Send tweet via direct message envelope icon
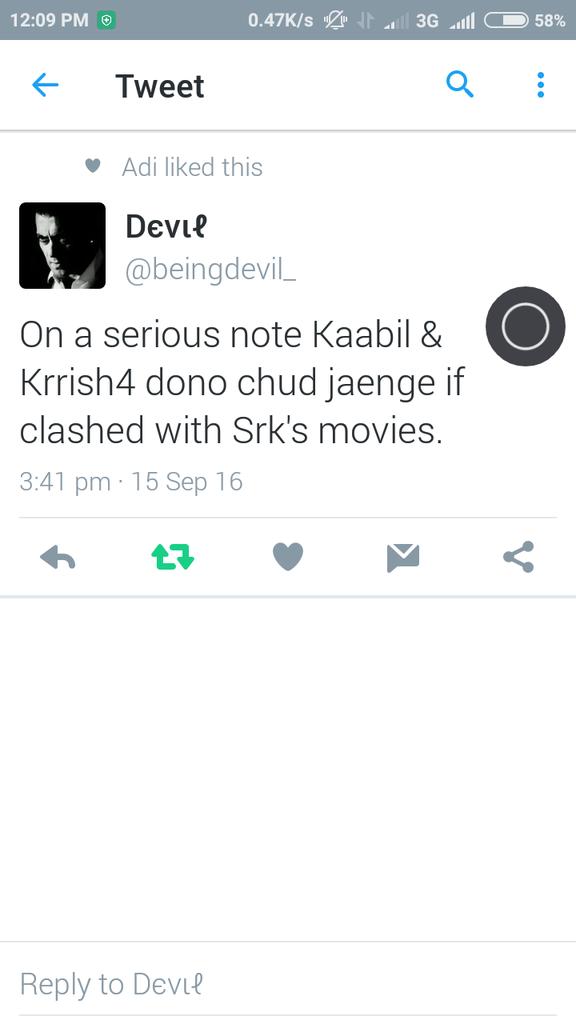Image resolution: width=576 pixels, height=1024 pixels. coord(403,558)
